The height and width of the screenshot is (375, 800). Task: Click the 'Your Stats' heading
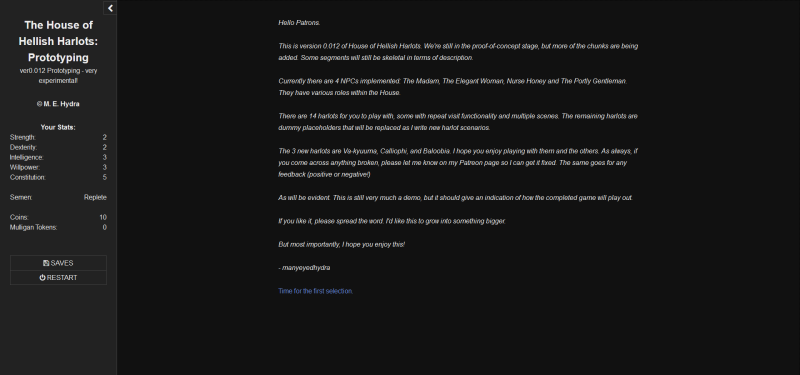pyautogui.click(x=58, y=128)
